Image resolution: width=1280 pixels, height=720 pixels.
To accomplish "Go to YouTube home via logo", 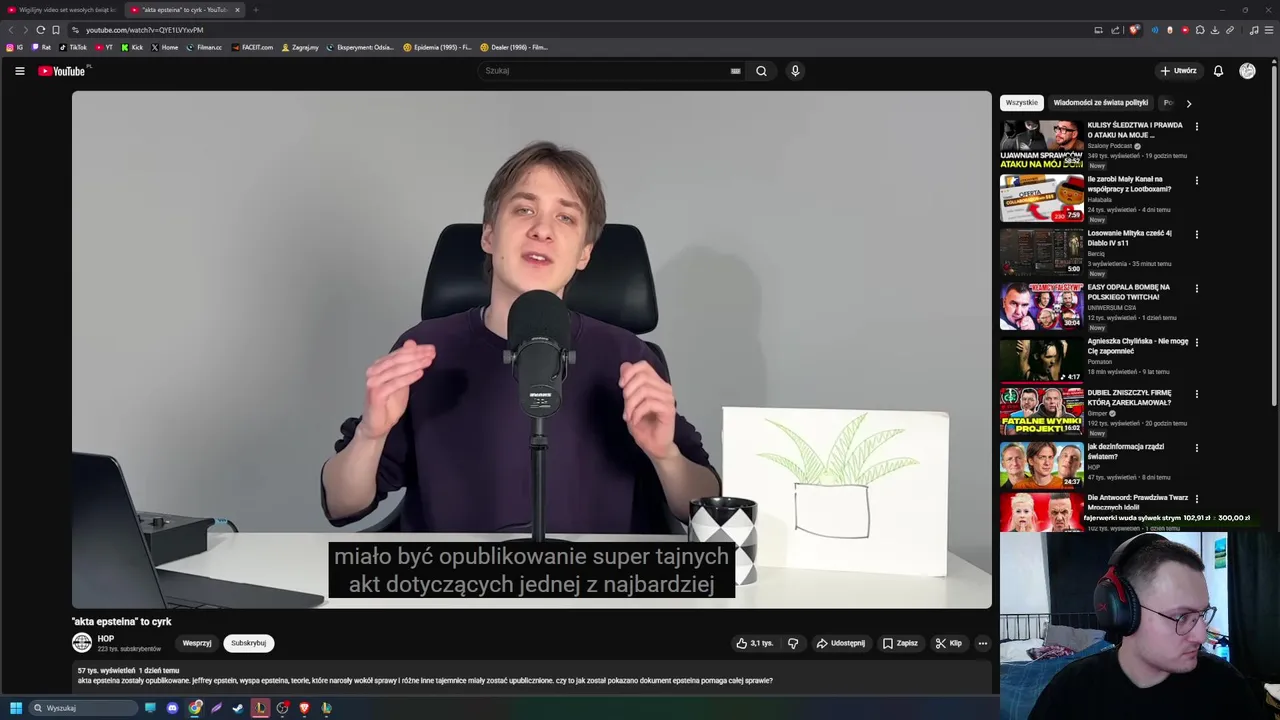I will [63, 71].
